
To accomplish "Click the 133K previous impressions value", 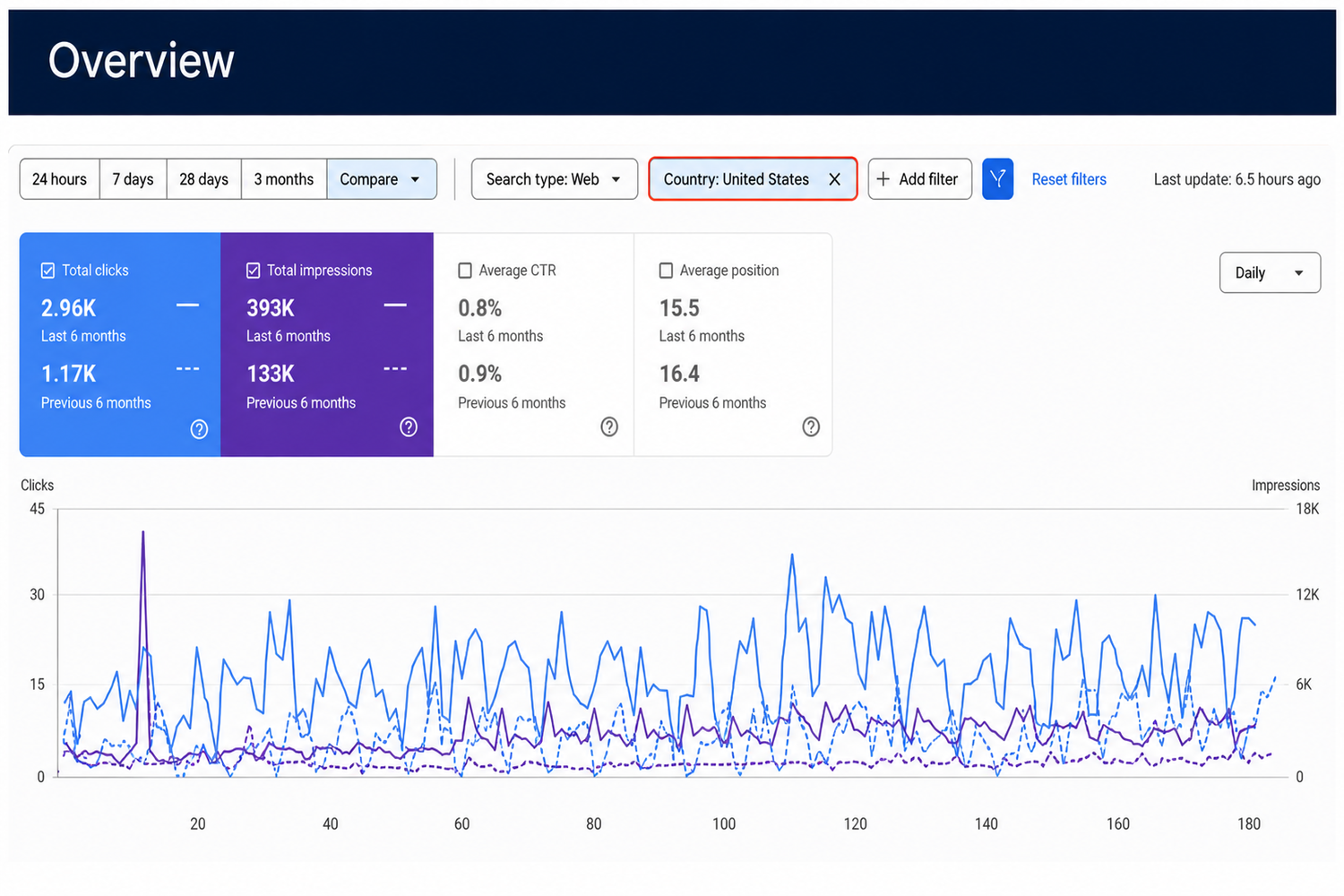I will (x=271, y=374).
